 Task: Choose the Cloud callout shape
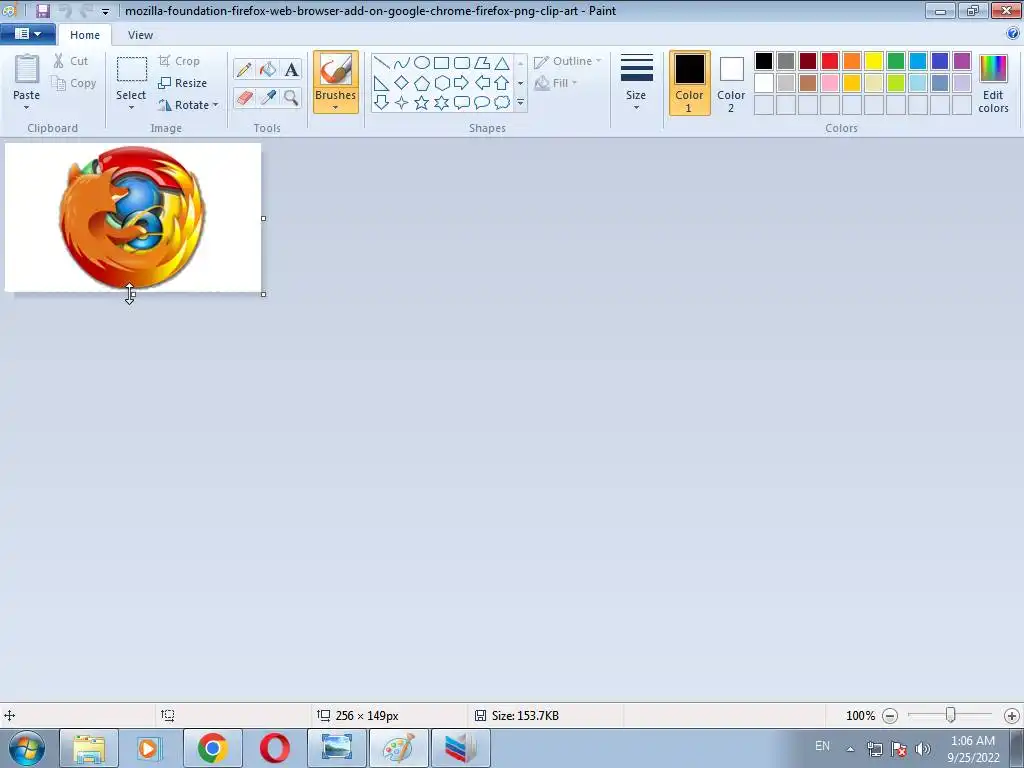[502, 103]
